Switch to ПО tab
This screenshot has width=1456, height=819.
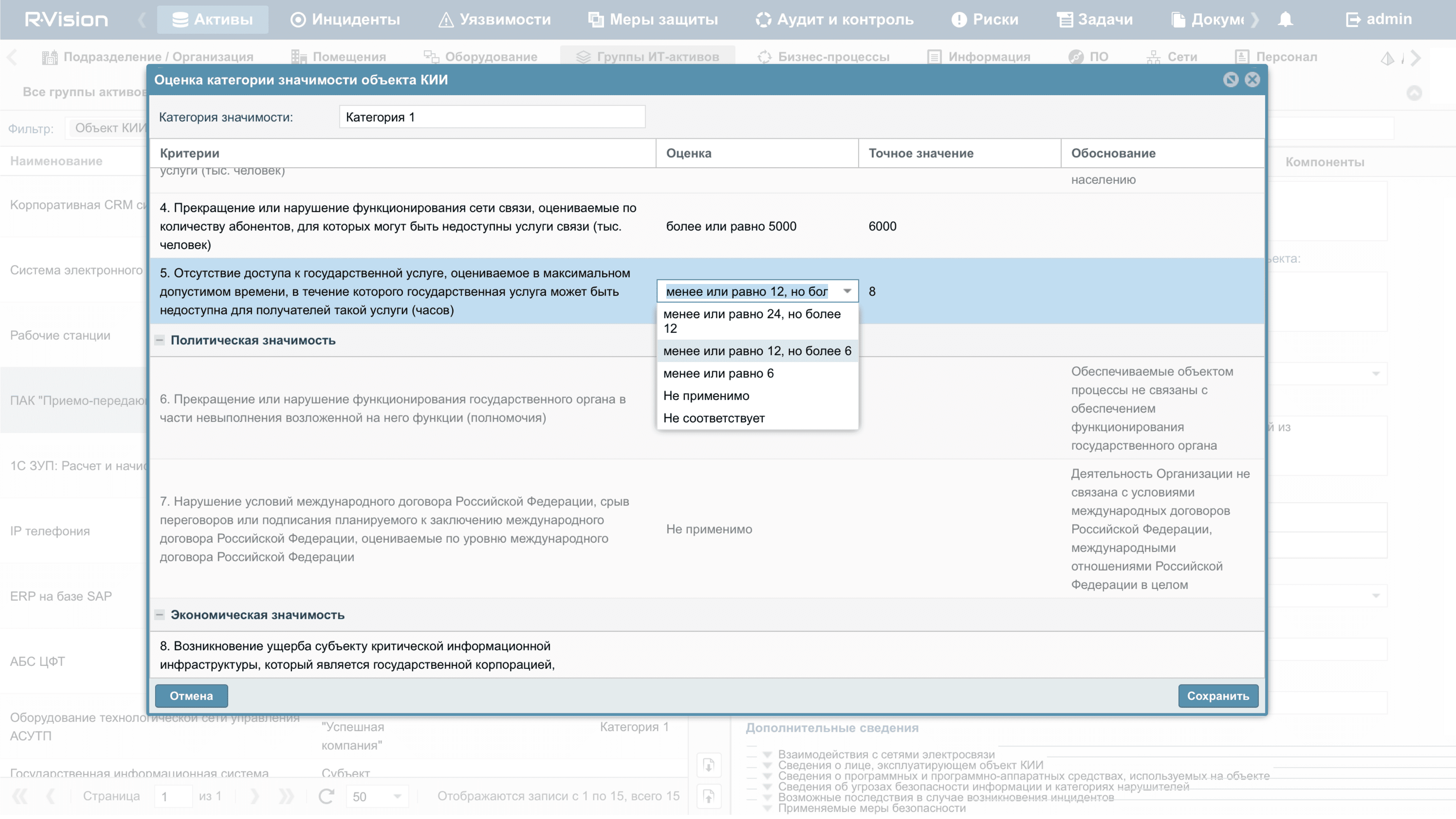(x=1088, y=56)
